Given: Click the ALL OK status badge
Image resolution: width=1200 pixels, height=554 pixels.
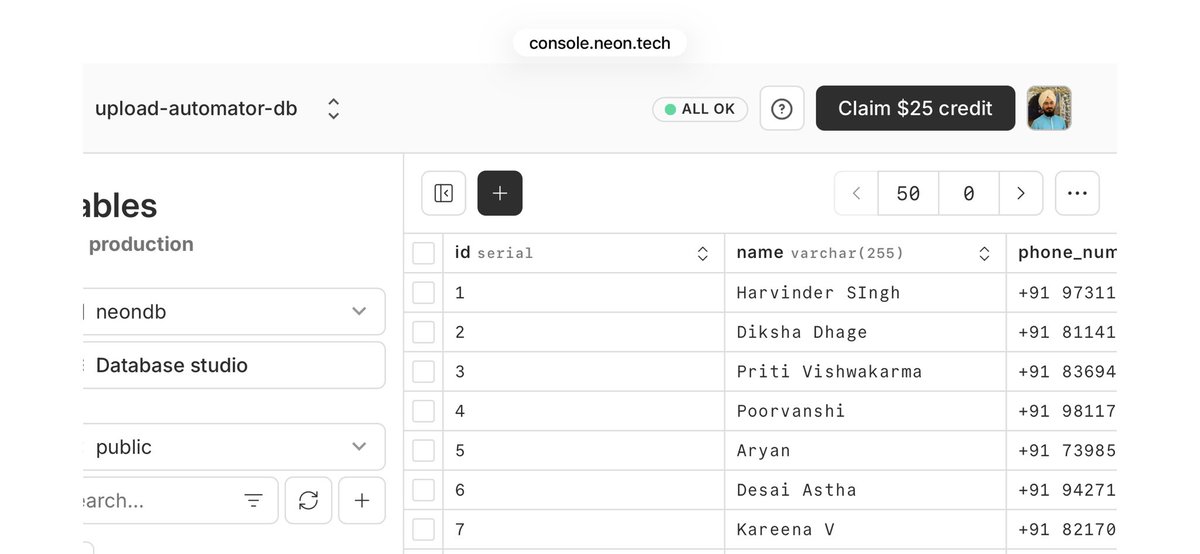Looking at the screenshot, I should click(700, 109).
